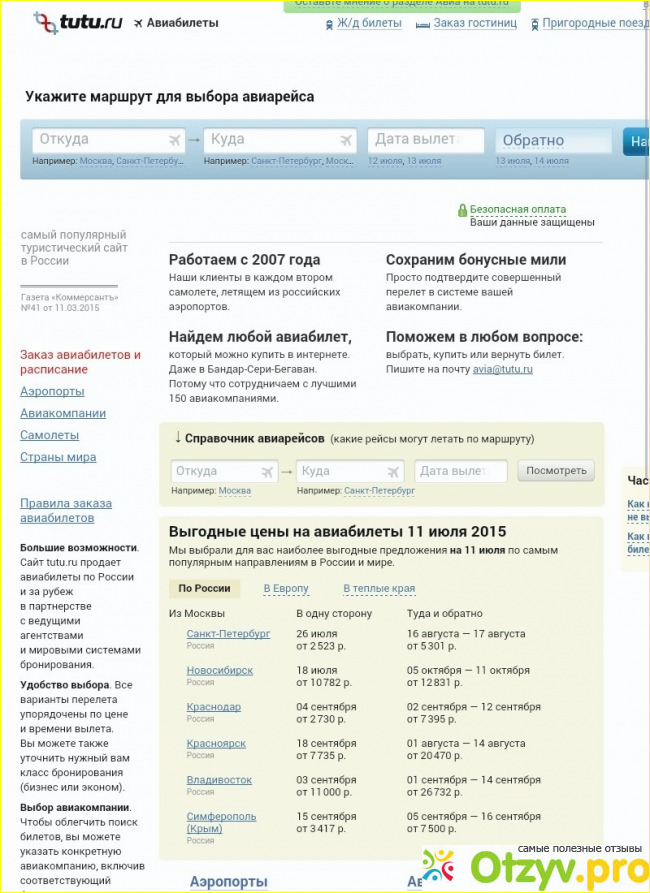This screenshot has width=650, height=893.
Task: Click one-way price от 3 417 р.
Action: 321,829
